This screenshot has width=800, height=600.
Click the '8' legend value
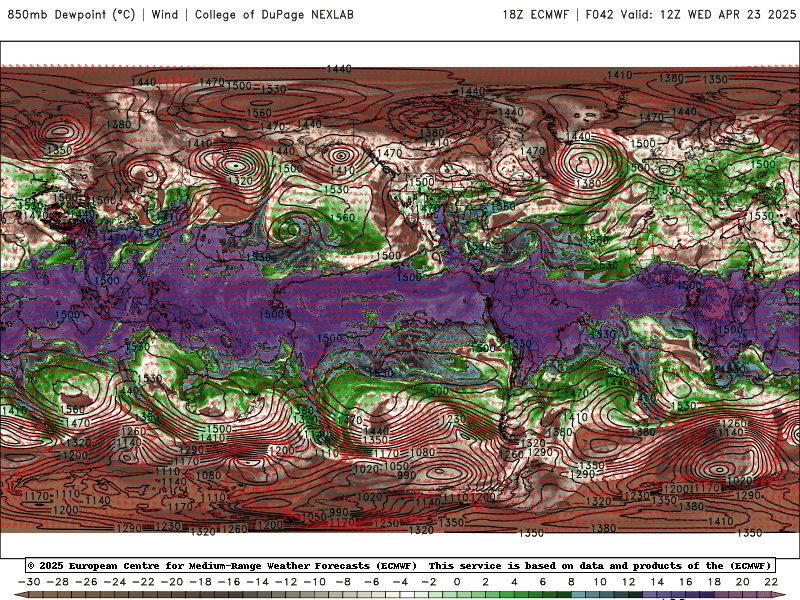click(571, 582)
